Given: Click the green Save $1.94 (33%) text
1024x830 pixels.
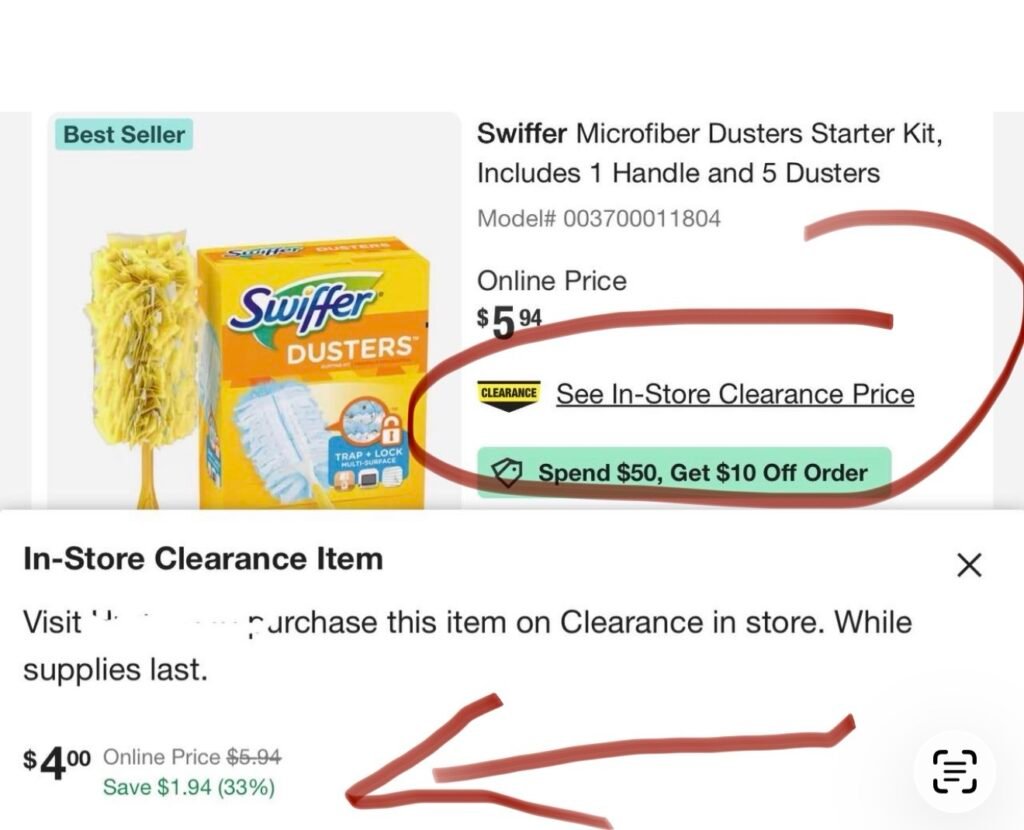Looking at the screenshot, I should 189,787.
